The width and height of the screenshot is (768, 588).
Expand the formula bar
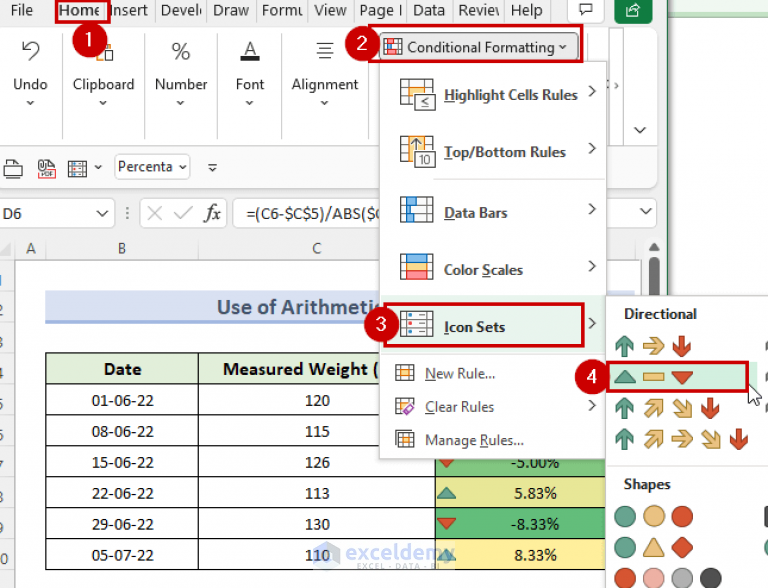click(646, 212)
